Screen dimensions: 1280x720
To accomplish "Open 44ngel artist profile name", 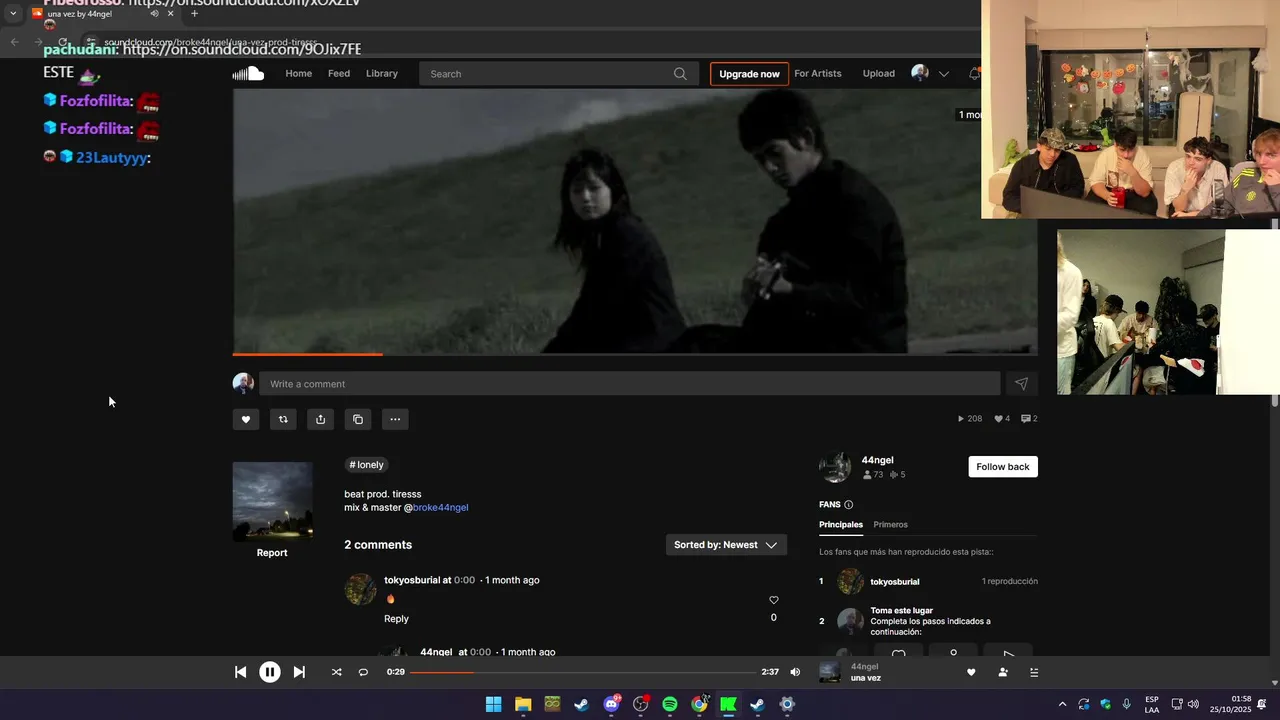I will pyautogui.click(x=877, y=460).
